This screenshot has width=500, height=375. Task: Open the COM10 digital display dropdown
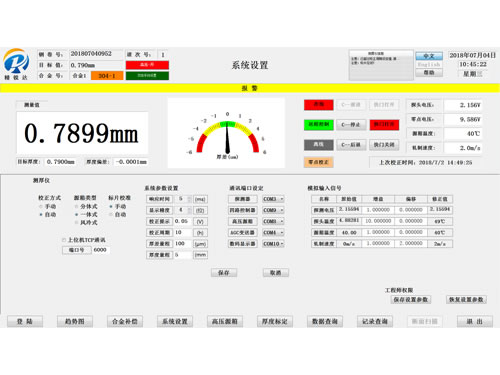[273, 244]
